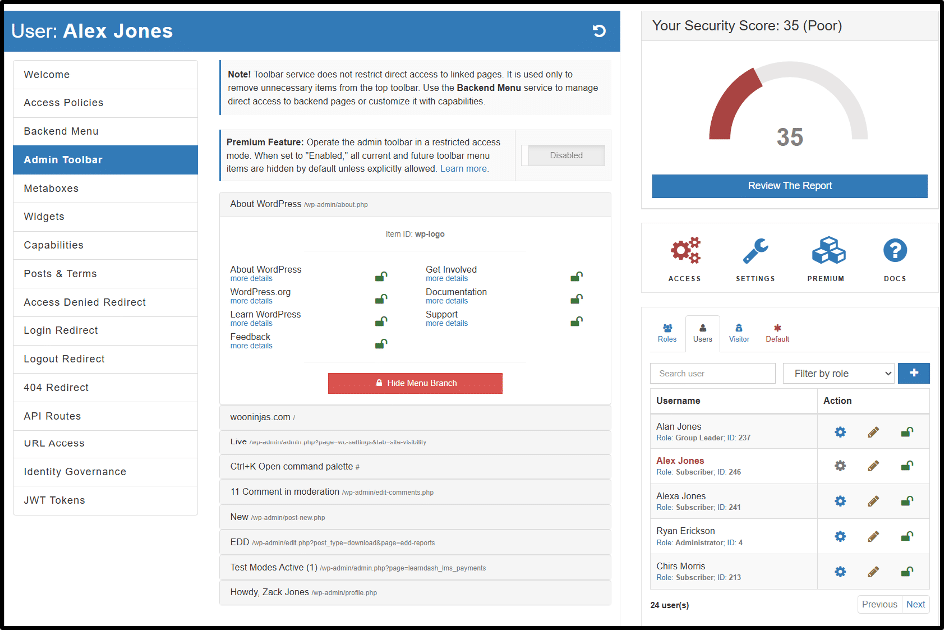Screen dimensions: 944x630
Task: Click into the Search user field
Action: point(713,373)
